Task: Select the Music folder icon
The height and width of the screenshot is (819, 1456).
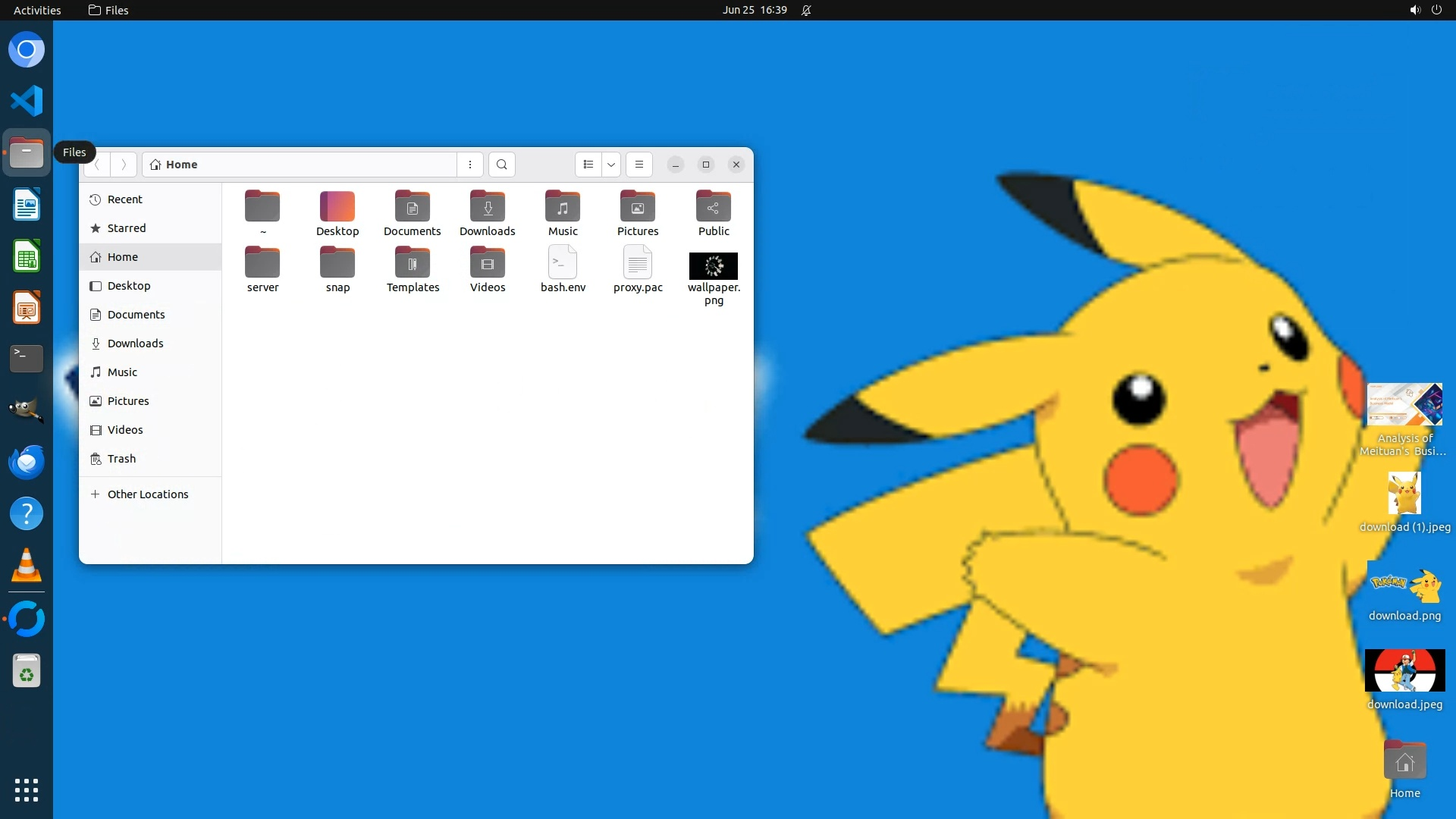Action: [563, 206]
